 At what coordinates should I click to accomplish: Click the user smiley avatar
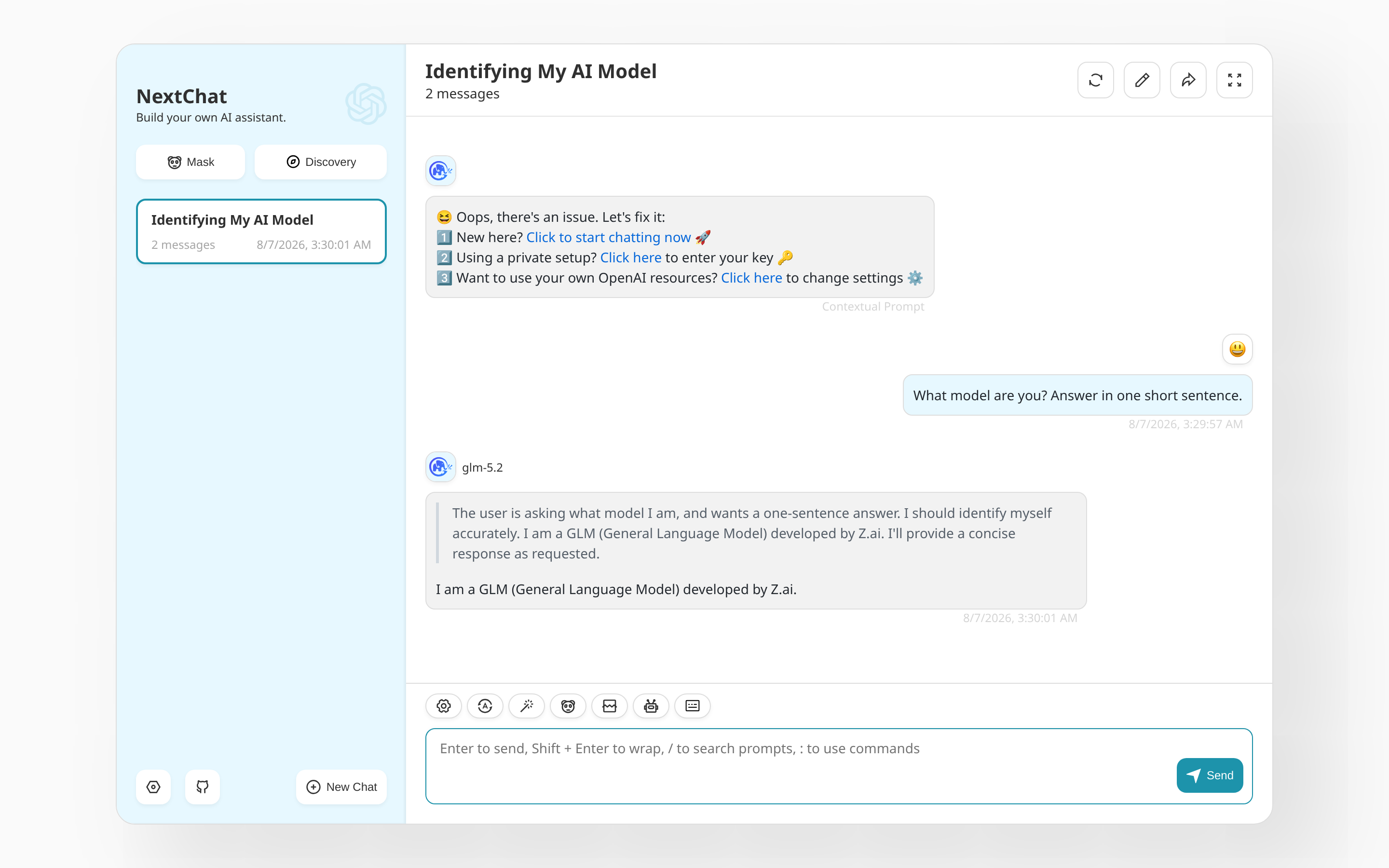[1237, 349]
